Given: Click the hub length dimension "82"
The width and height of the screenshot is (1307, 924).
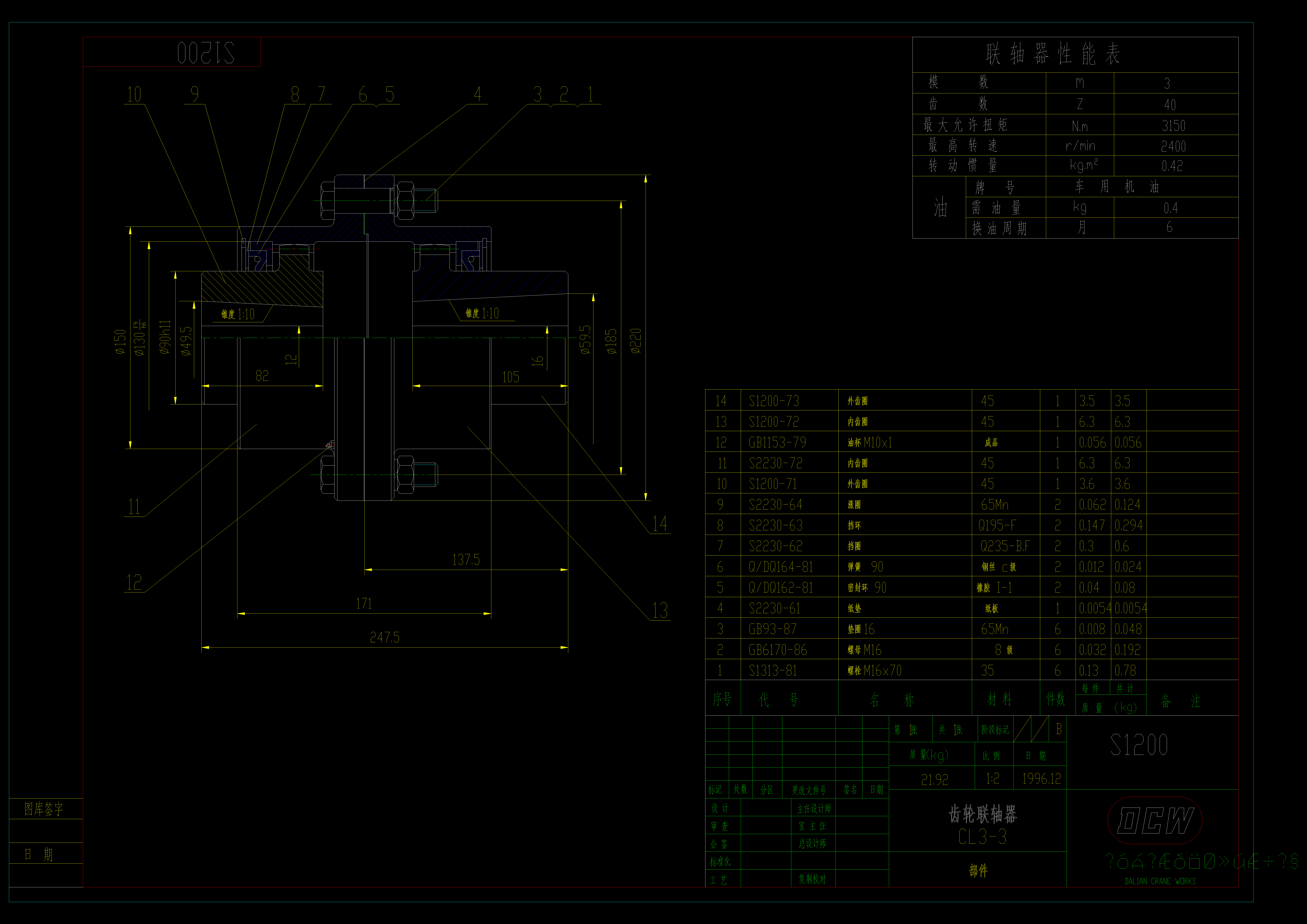Looking at the screenshot, I should click(262, 376).
